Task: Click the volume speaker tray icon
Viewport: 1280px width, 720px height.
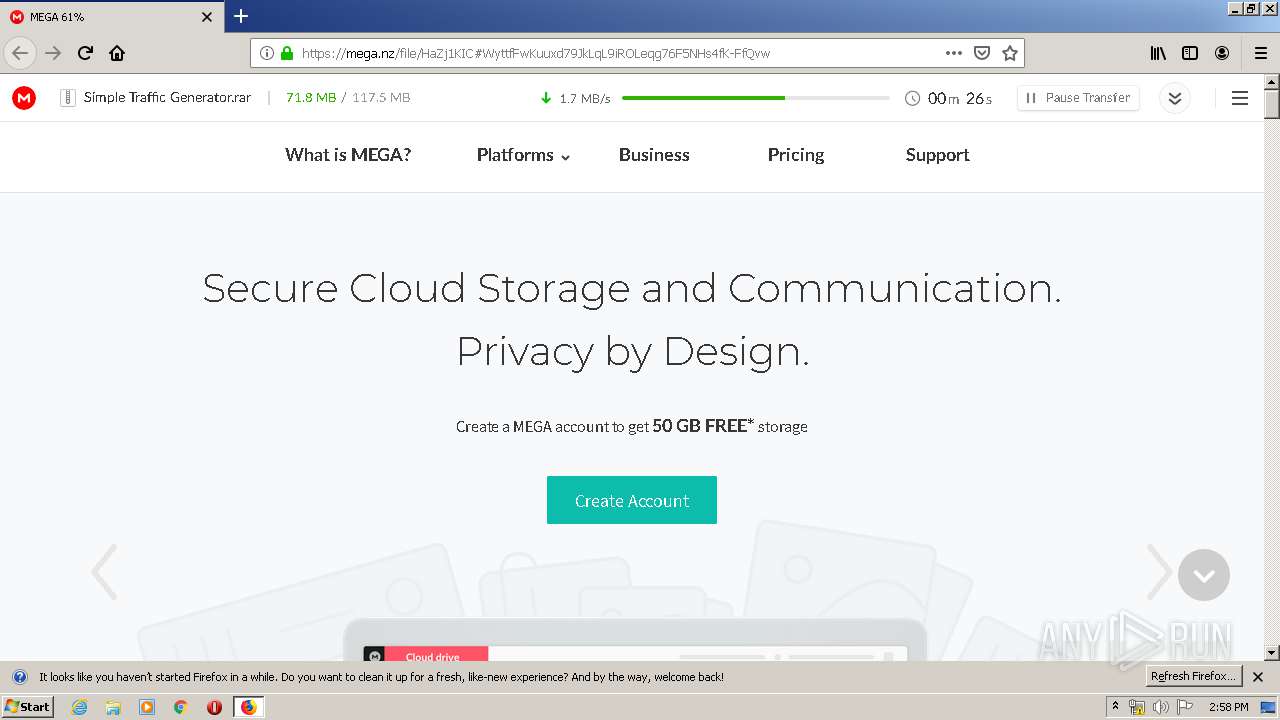Action: [x=1161, y=707]
